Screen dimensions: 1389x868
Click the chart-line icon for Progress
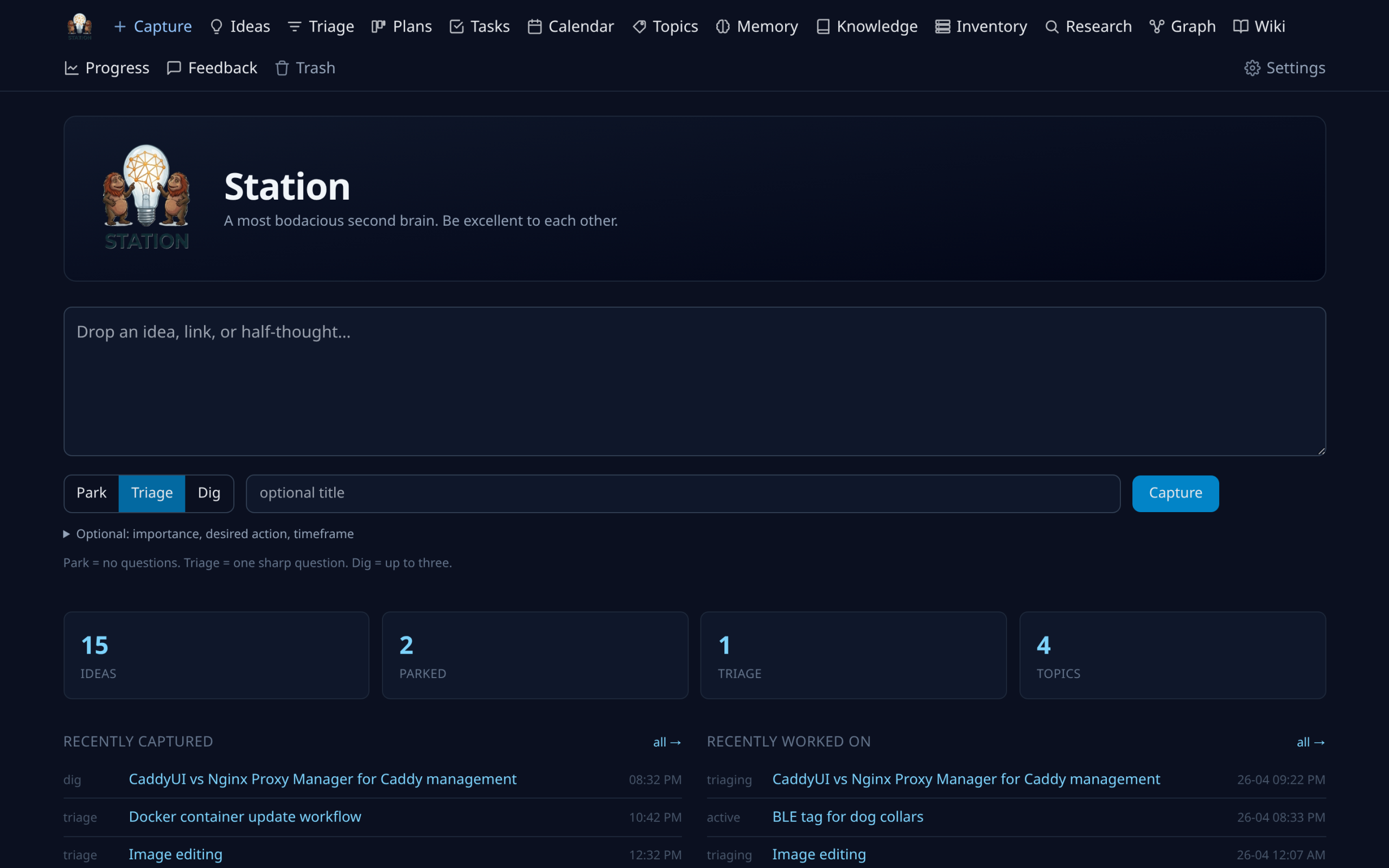[71, 68]
